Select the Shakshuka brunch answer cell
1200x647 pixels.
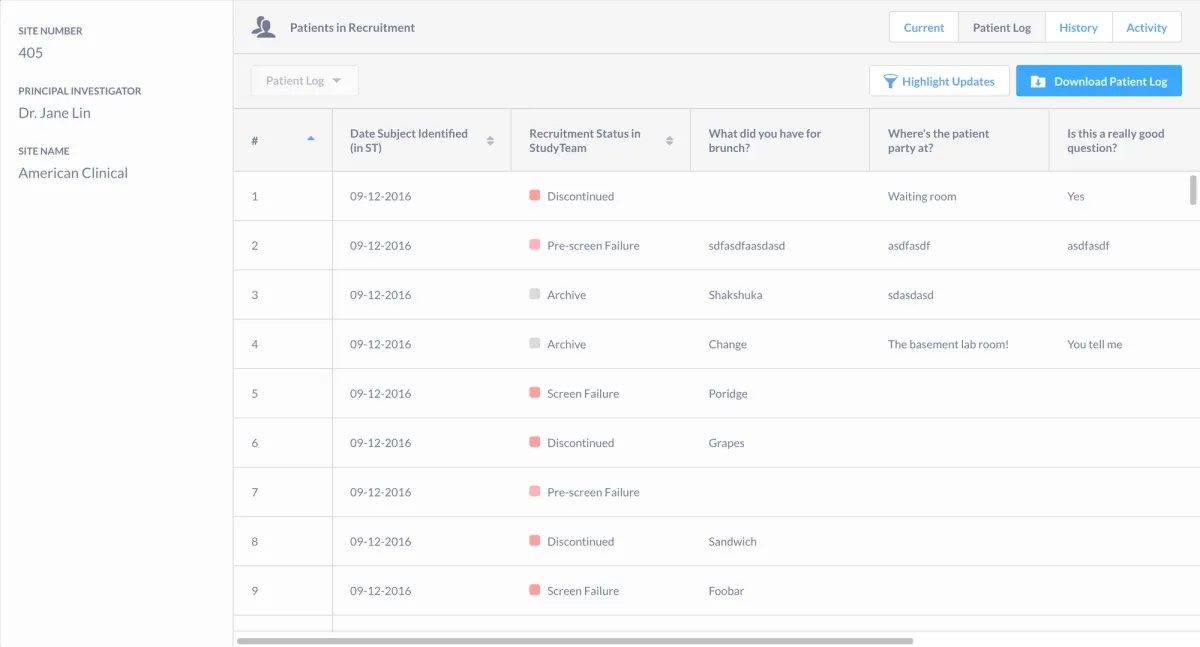click(x=735, y=294)
